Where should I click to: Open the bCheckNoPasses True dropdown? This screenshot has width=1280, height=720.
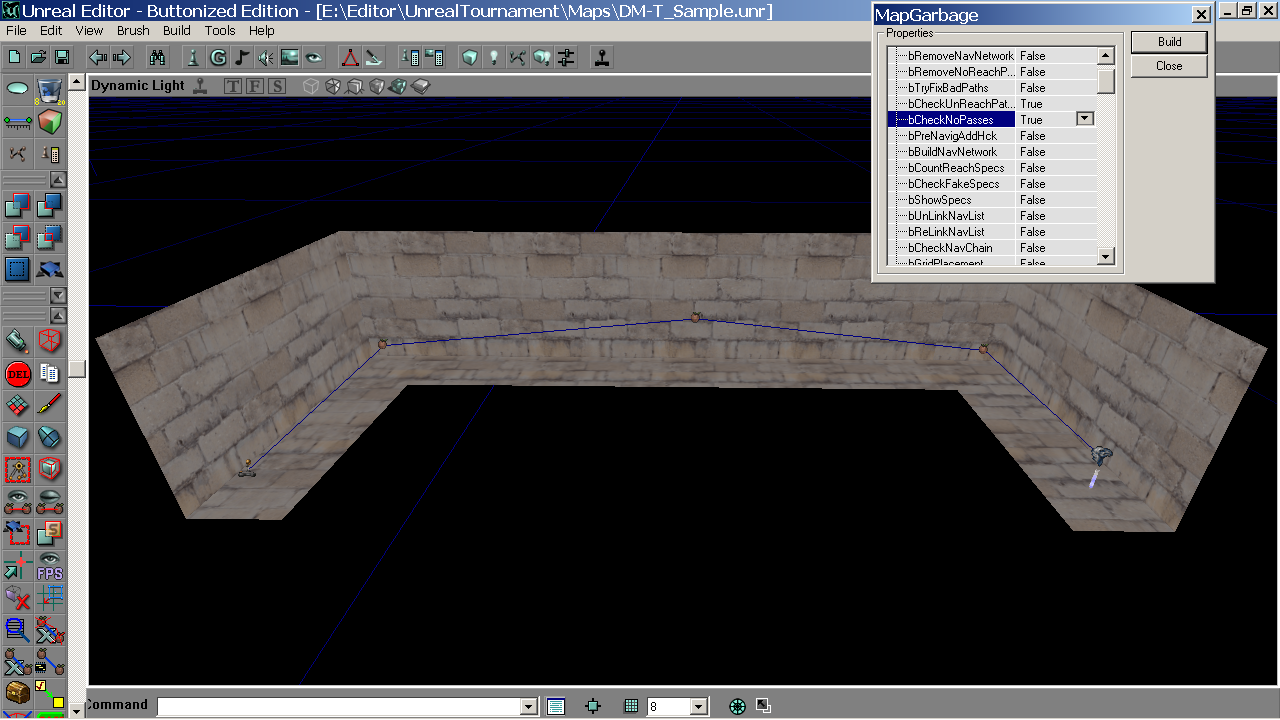(1085, 119)
